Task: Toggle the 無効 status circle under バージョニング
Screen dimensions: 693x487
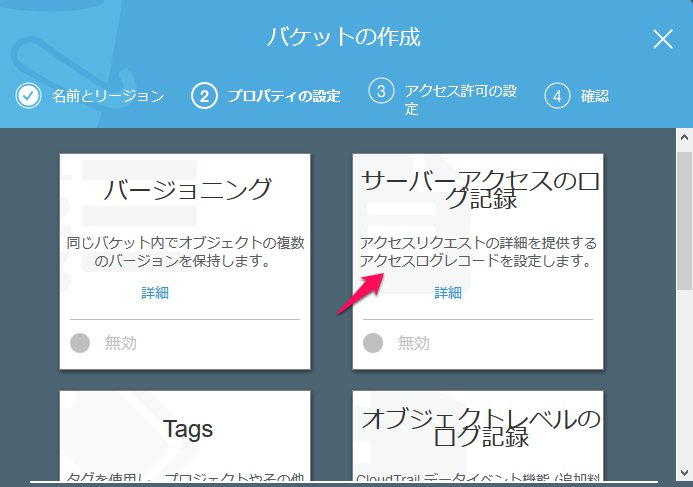Action: pyautogui.click(x=81, y=343)
